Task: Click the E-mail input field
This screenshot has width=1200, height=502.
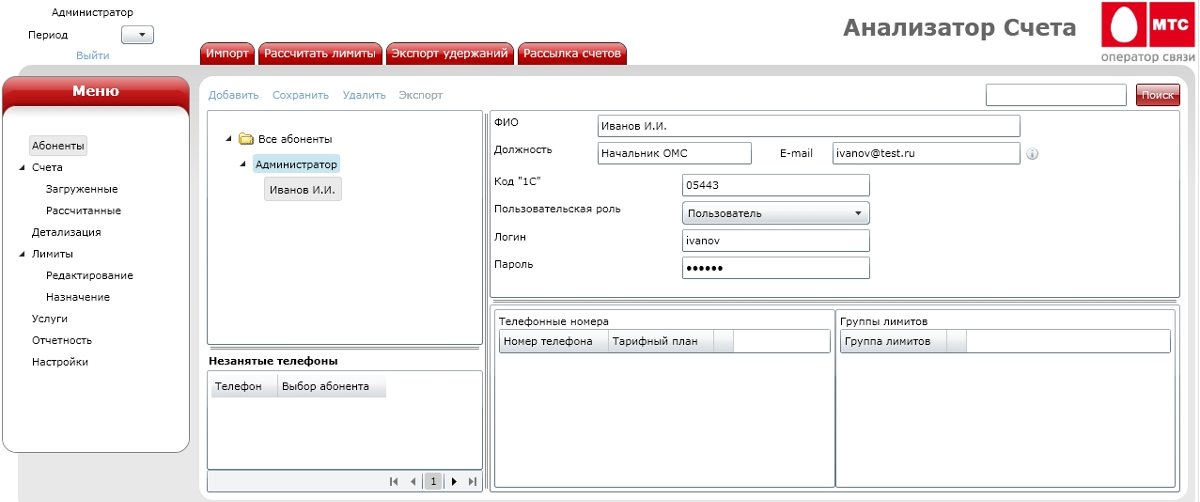Action: pos(926,153)
